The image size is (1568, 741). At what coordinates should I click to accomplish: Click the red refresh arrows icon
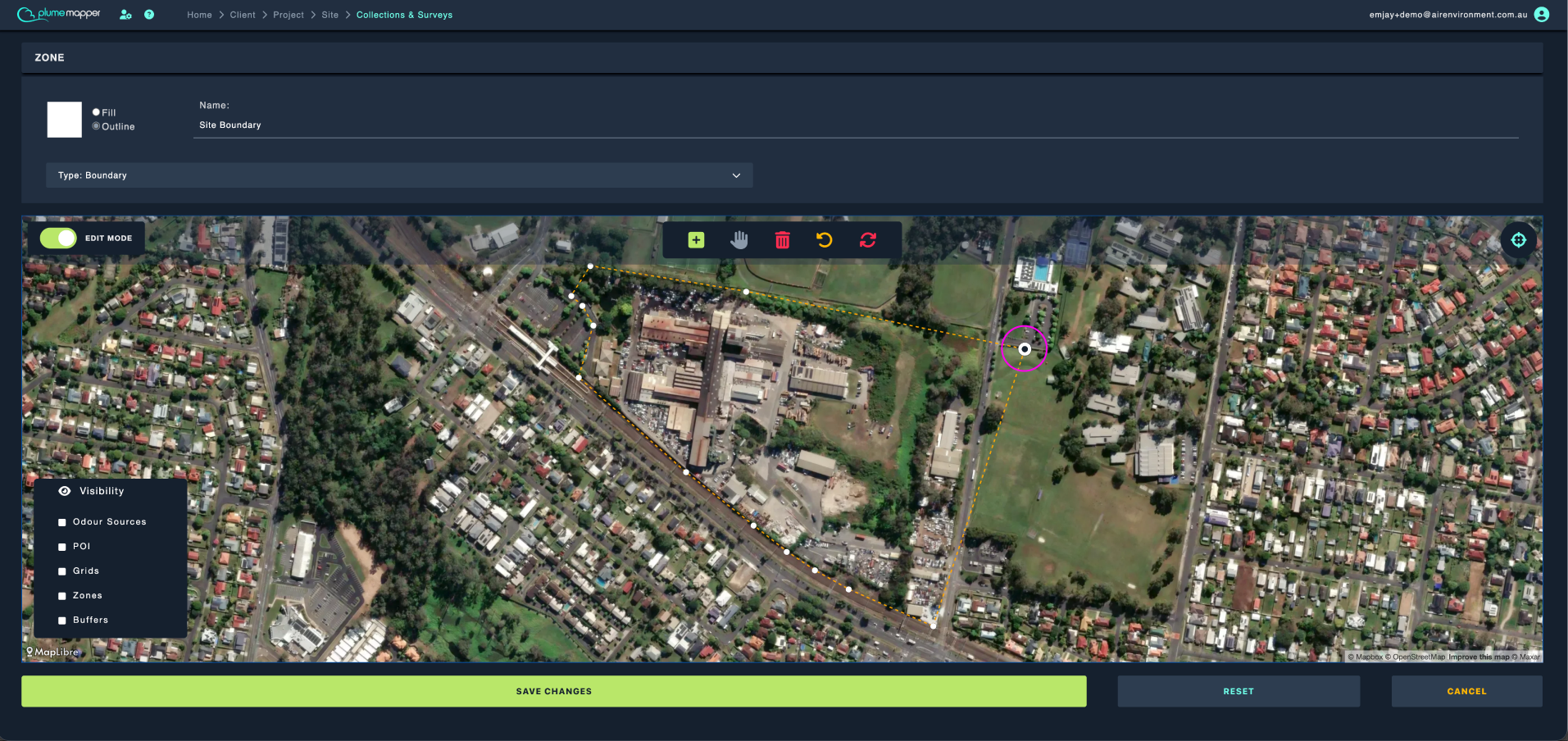pyautogui.click(x=868, y=239)
